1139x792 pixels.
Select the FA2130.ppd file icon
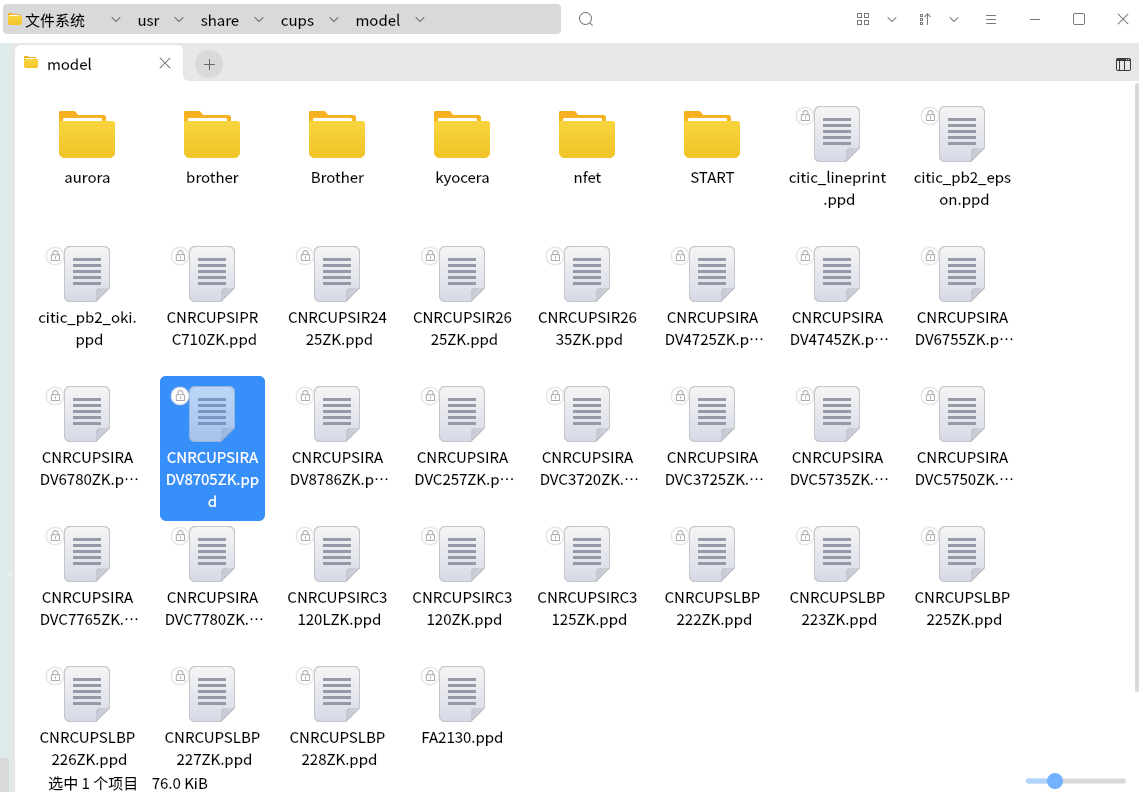[462, 695]
